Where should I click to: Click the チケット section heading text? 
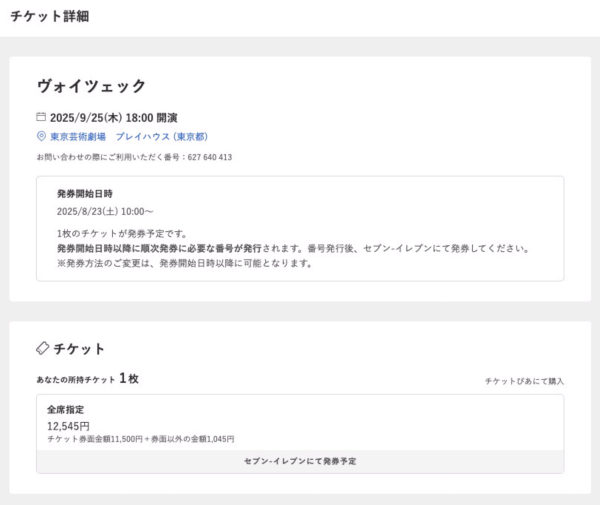(79, 348)
